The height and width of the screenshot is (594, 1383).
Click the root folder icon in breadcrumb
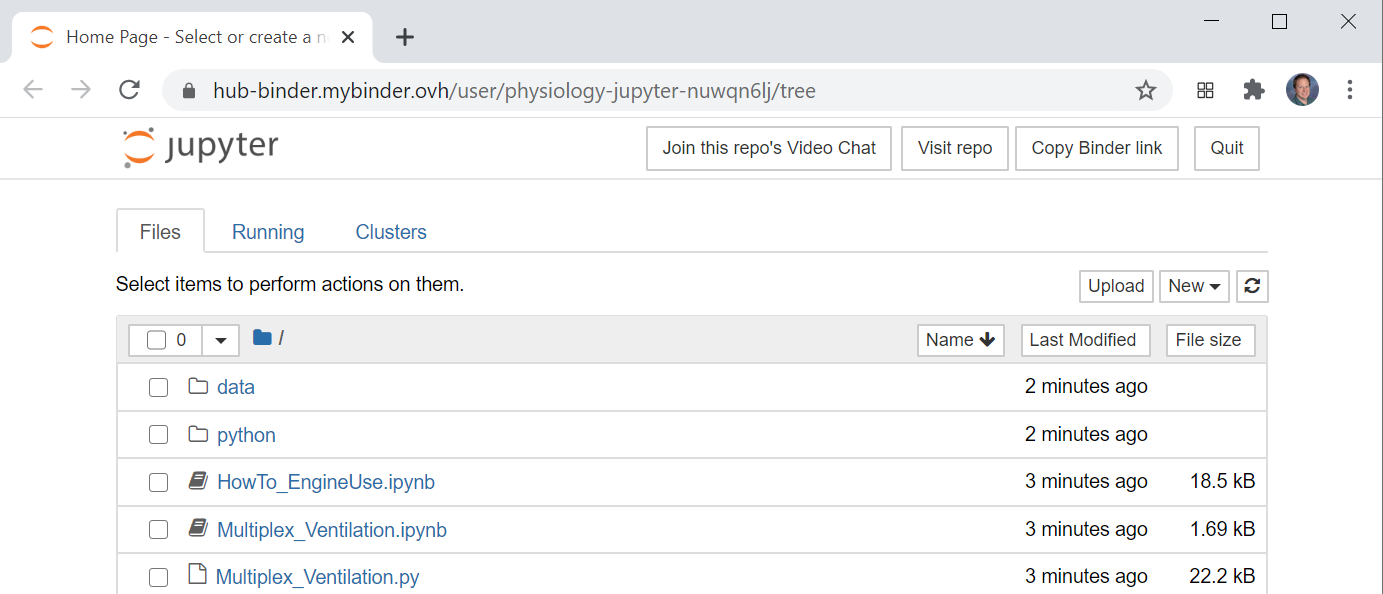[x=262, y=338]
